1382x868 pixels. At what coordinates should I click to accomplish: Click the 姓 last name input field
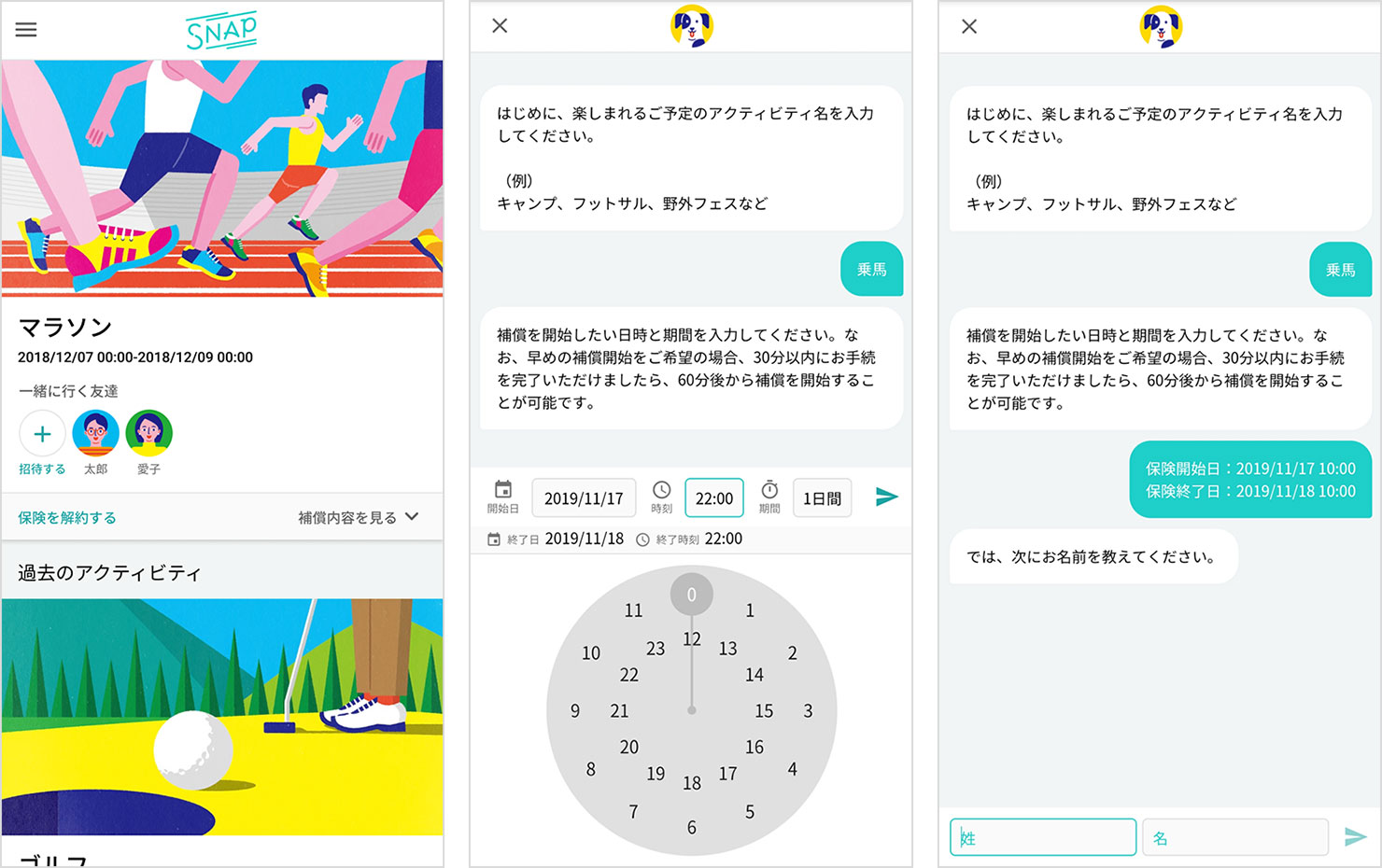pyautogui.click(x=1043, y=837)
